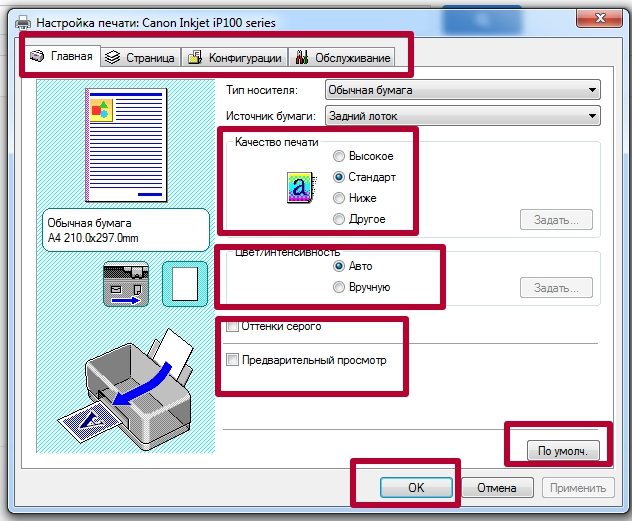Viewport: 632px width, 521px height.
Task: Click the rear tray paper source icon
Action: 125,282
